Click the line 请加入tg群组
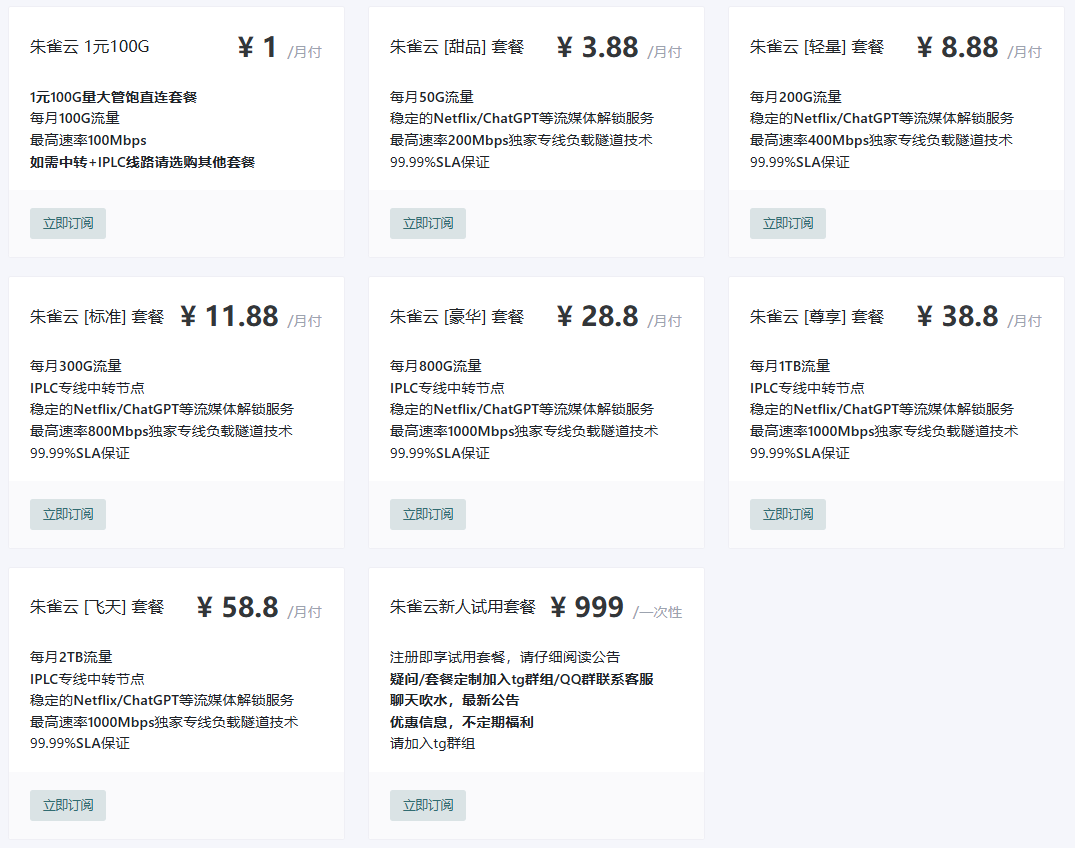The image size is (1075, 848). (x=433, y=743)
